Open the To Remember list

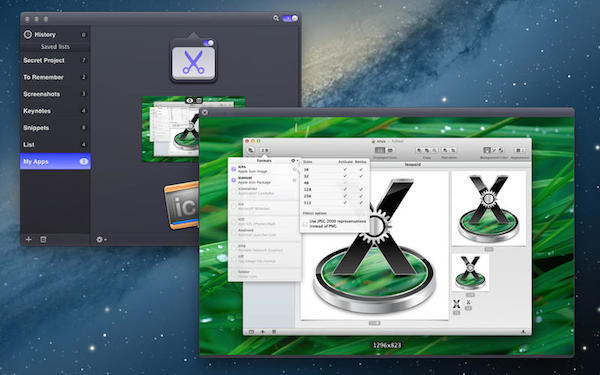pos(55,77)
